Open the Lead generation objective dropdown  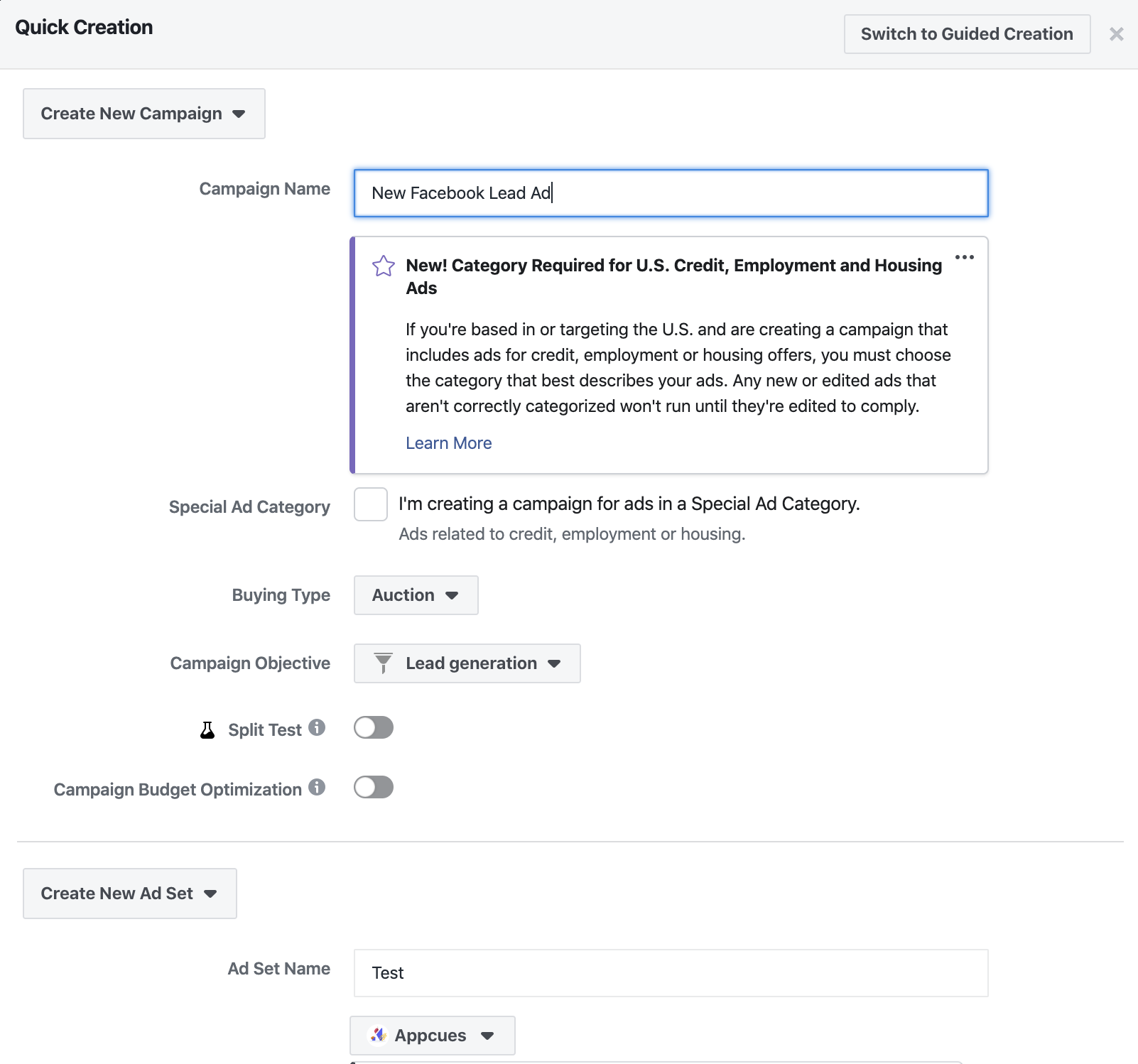[x=467, y=663]
